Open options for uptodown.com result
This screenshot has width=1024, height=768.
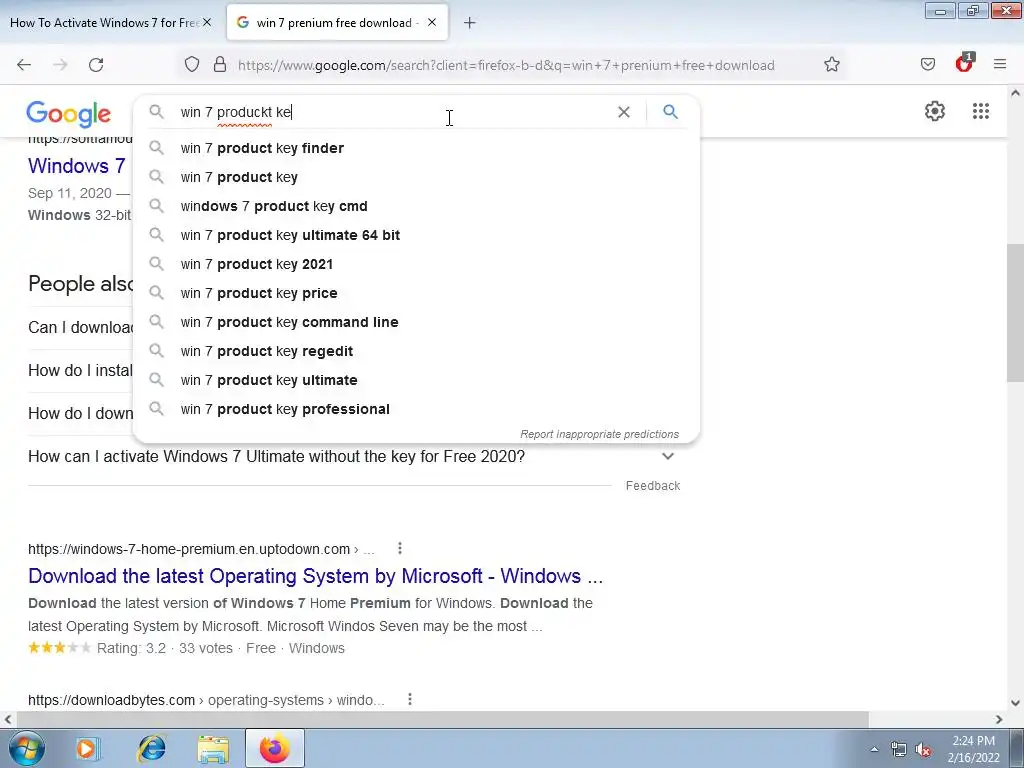pos(400,549)
